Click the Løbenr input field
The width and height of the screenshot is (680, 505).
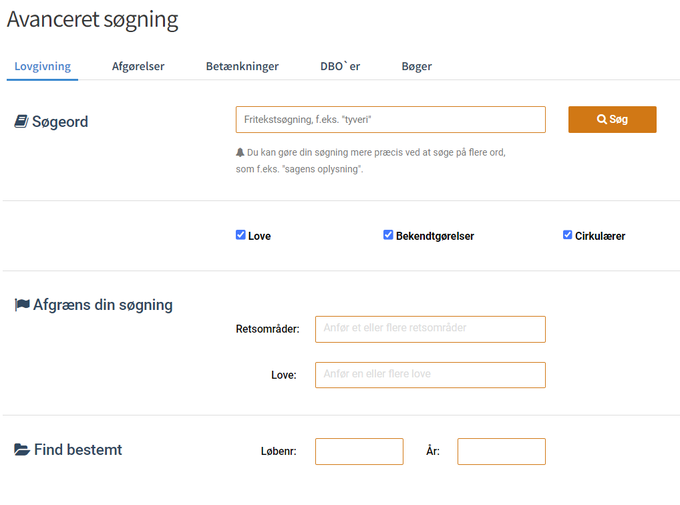[359, 451]
